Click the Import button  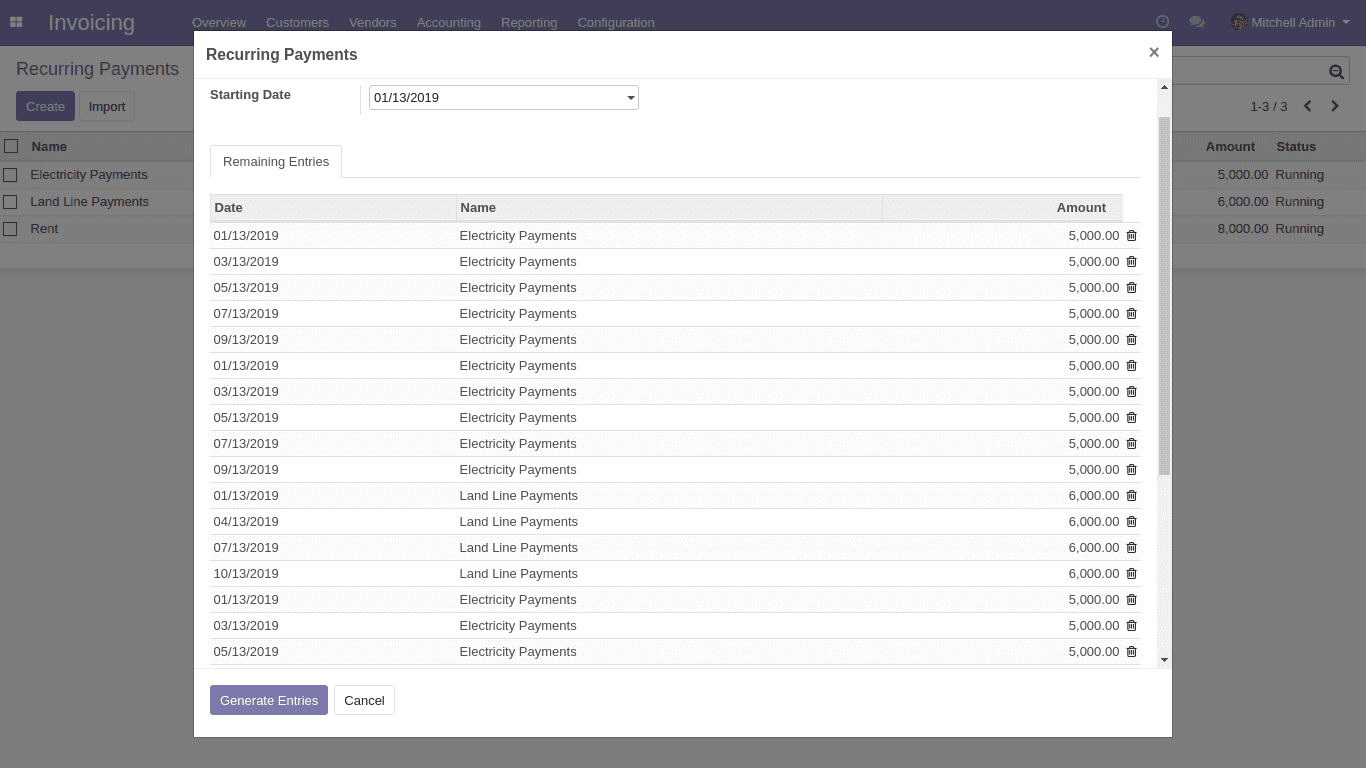(107, 106)
